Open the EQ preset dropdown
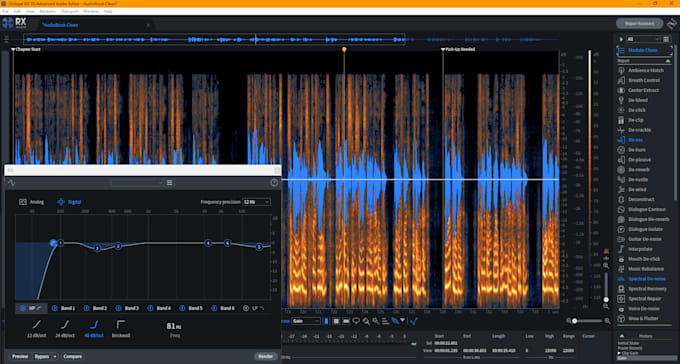The height and width of the screenshot is (364, 680). (x=137, y=183)
